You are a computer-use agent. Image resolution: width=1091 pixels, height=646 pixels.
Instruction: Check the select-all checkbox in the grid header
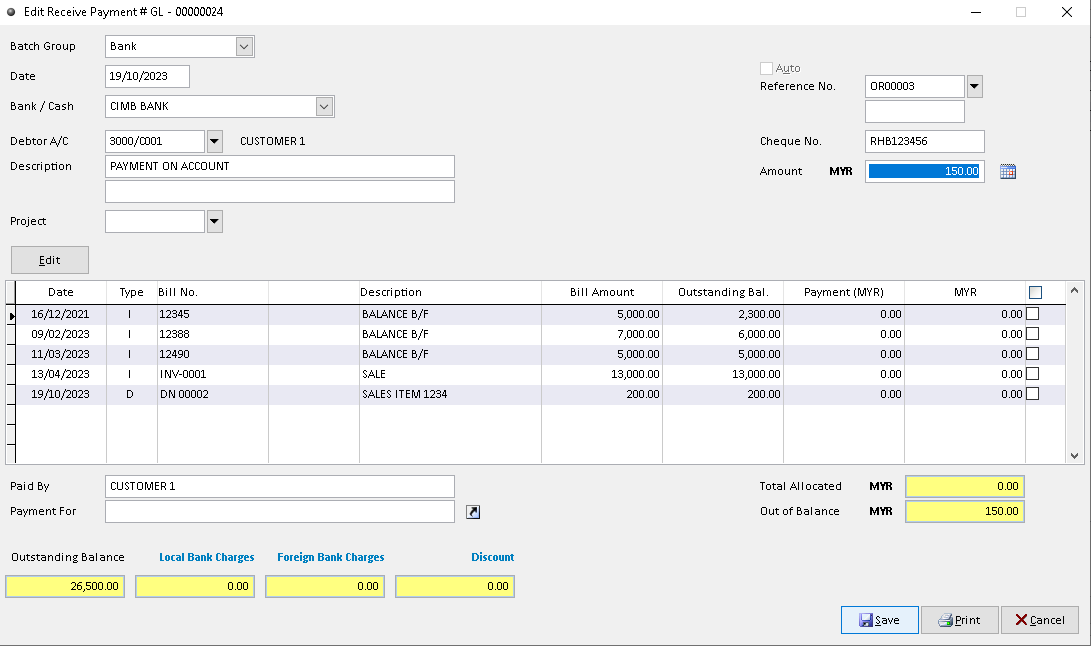[x=1036, y=291]
